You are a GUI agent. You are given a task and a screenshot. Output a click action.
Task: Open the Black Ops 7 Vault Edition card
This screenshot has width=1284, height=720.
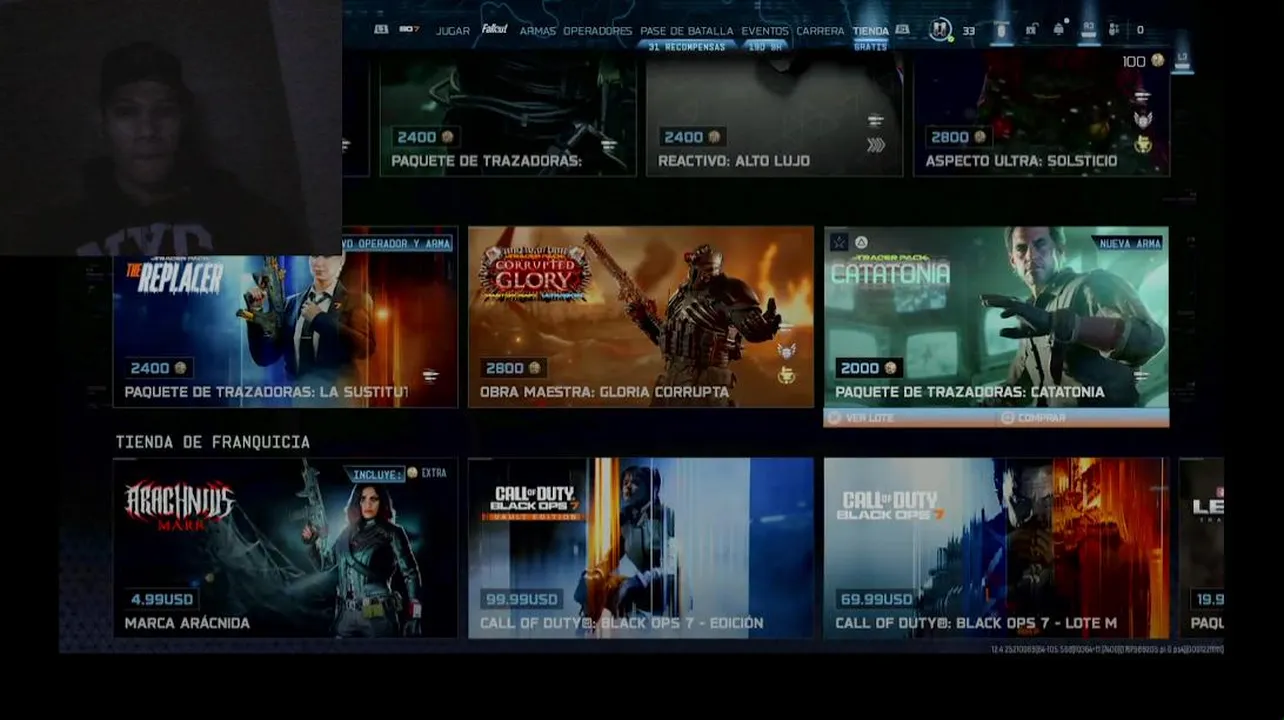tap(641, 548)
